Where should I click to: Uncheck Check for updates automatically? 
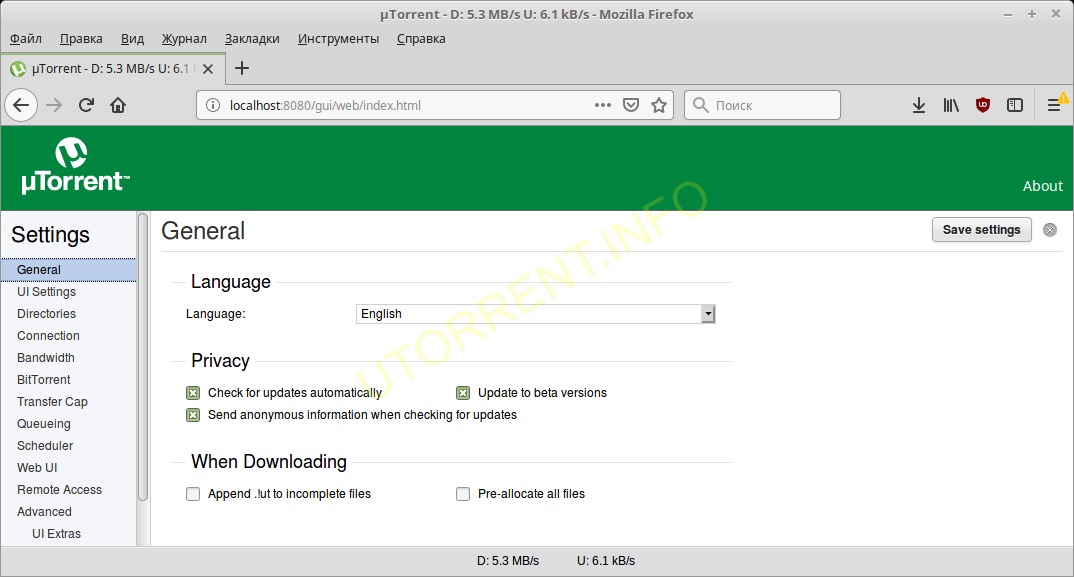[x=193, y=393]
